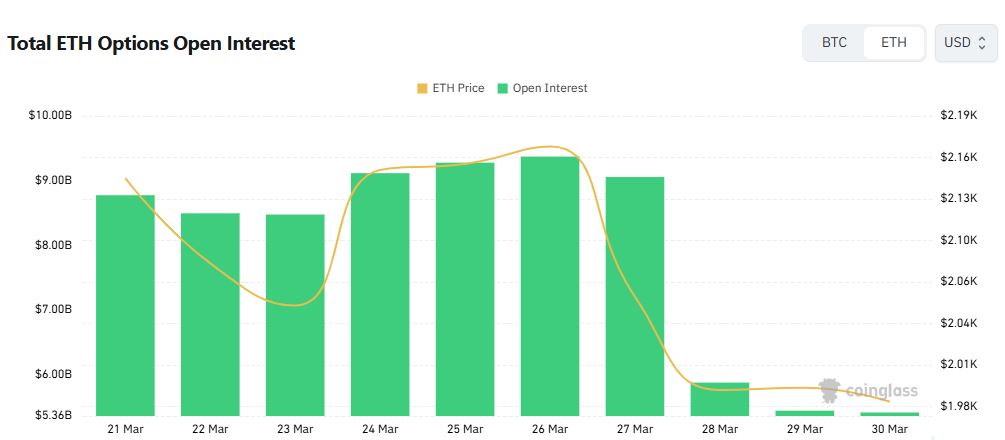The width and height of the screenshot is (1005, 440).
Task: Switch to the BTC tab
Action: [834, 43]
